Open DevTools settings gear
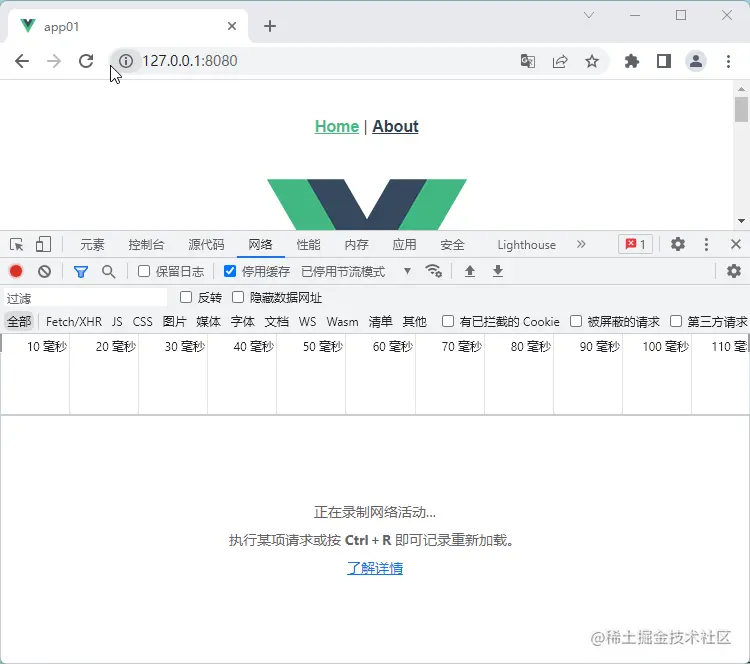This screenshot has height=664, width=750. tap(678, 244)
